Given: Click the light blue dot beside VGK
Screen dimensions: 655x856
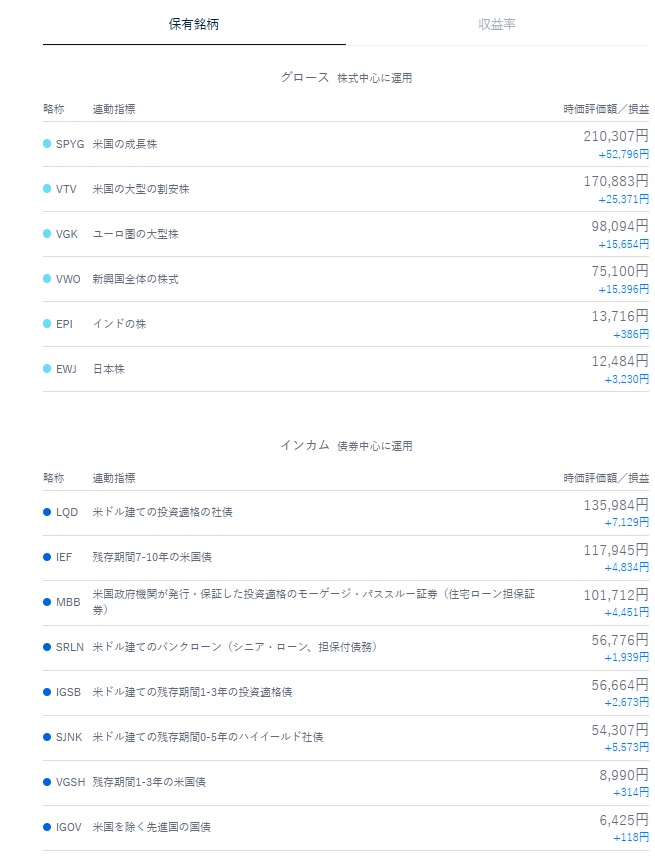Looking at the screenshot, I should (x=47, y=234).
